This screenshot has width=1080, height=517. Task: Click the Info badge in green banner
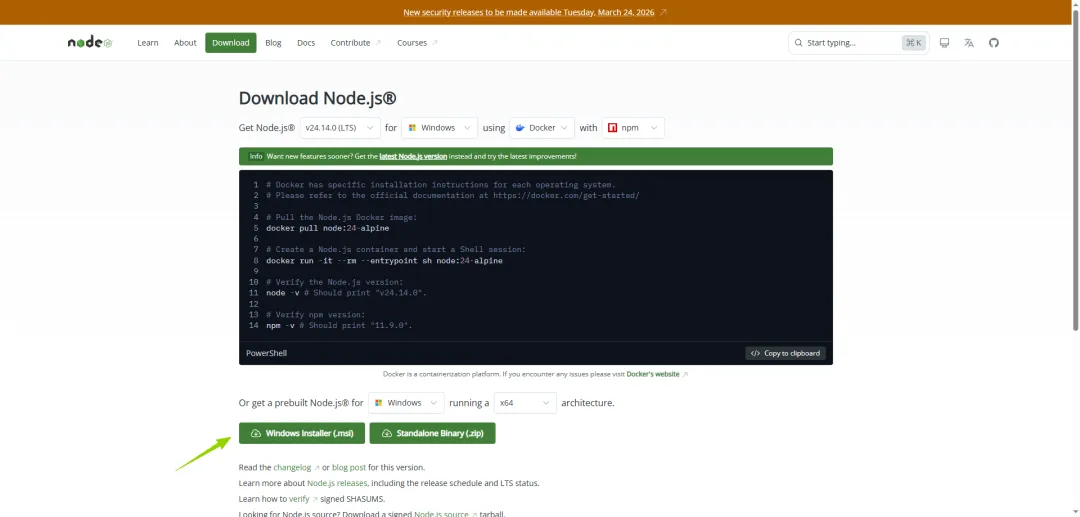(x=256, y=156)
